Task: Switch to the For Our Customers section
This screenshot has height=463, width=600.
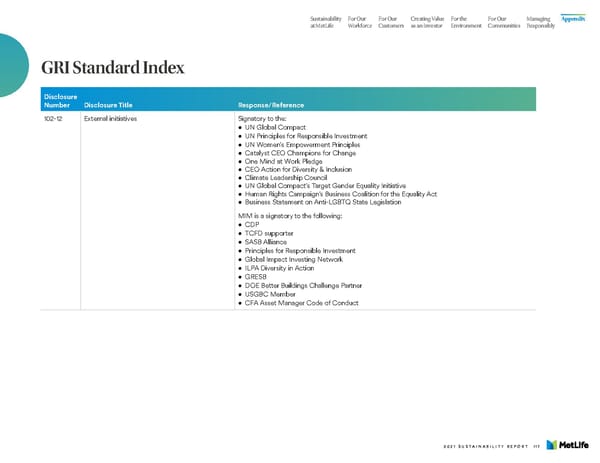Action: pos(391,22)
